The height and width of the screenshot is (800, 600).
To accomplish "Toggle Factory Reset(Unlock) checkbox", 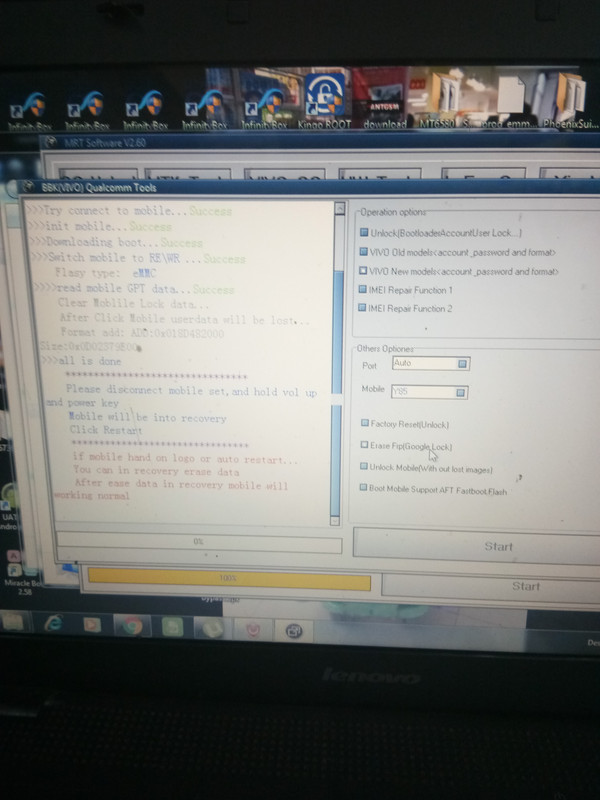I will [x=365, y=423].
